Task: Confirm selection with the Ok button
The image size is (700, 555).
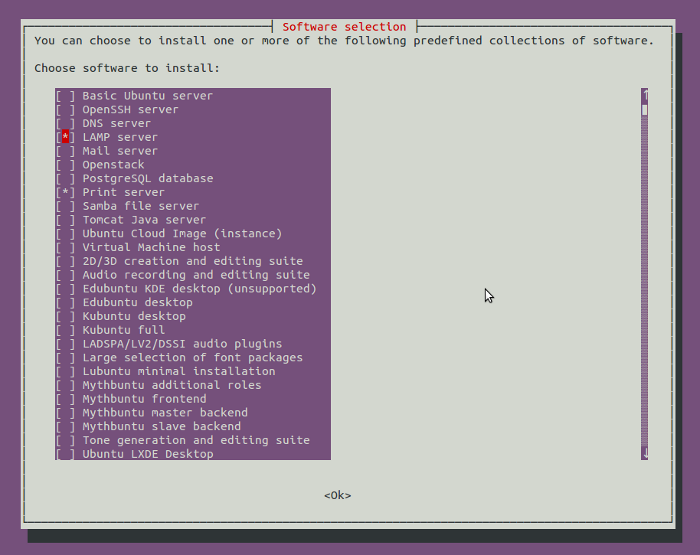Action: (x=338, y=495)
